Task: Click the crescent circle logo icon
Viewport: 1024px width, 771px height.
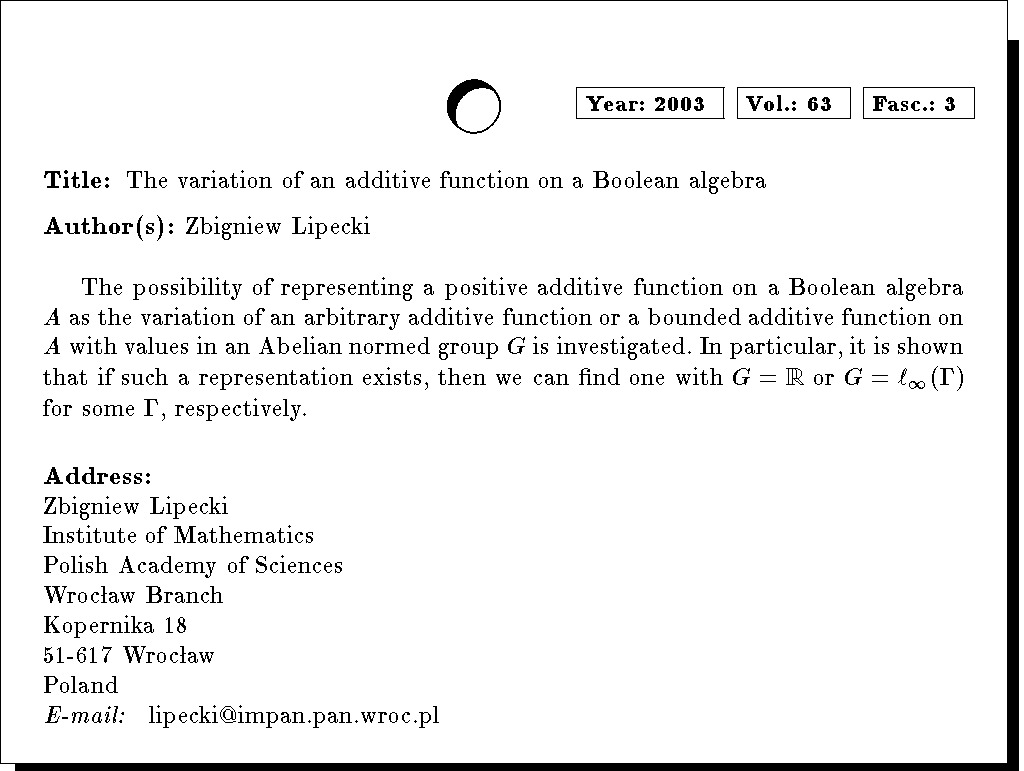Action: (473, 106)
